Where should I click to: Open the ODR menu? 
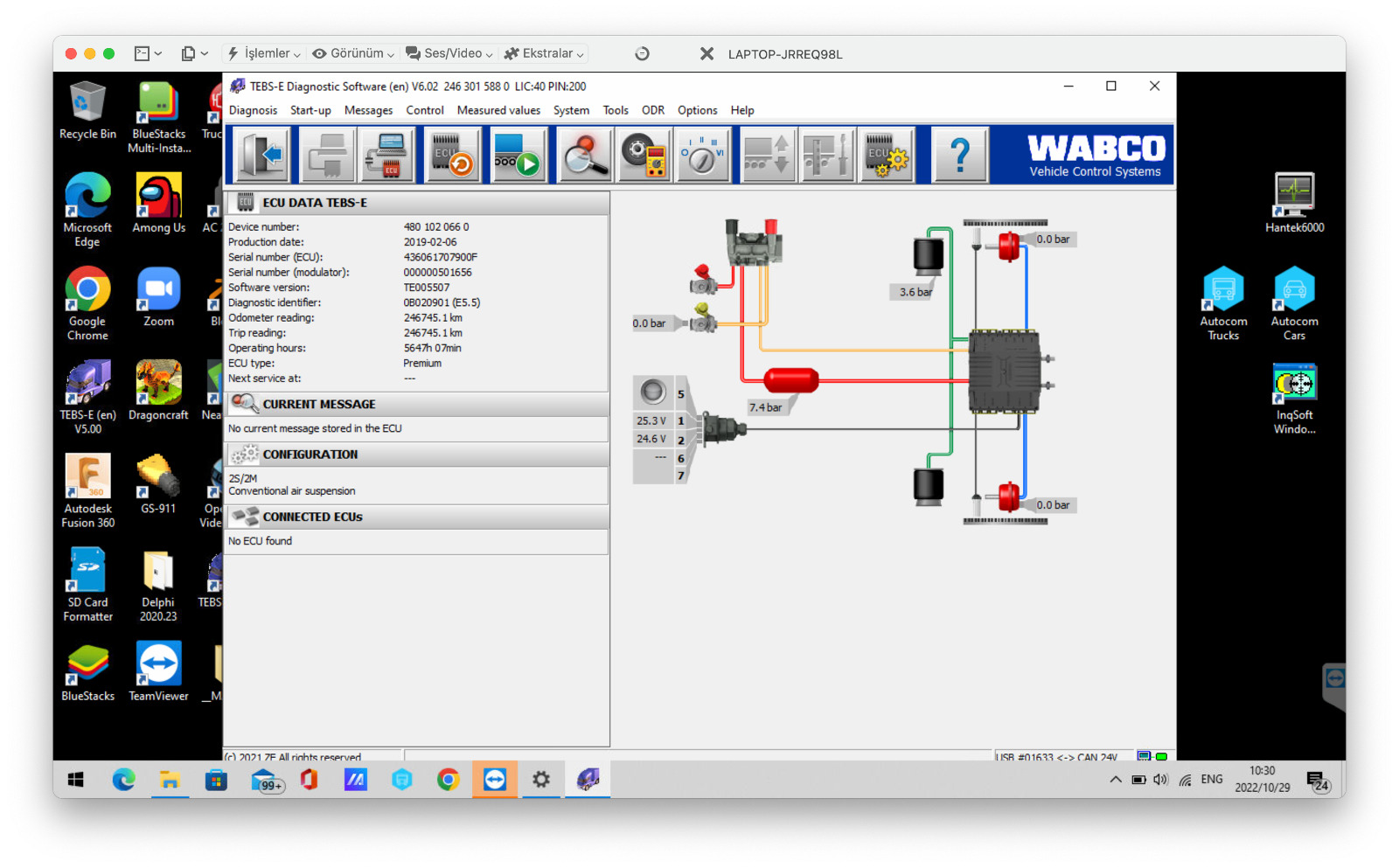pos(653,110)
